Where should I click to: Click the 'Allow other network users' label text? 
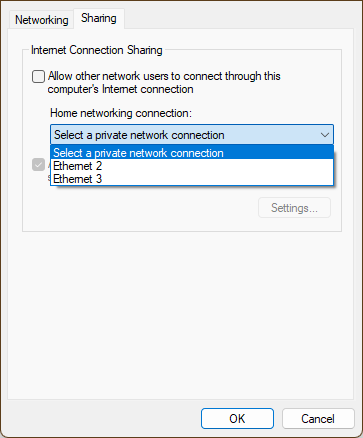tap(164, 83)
